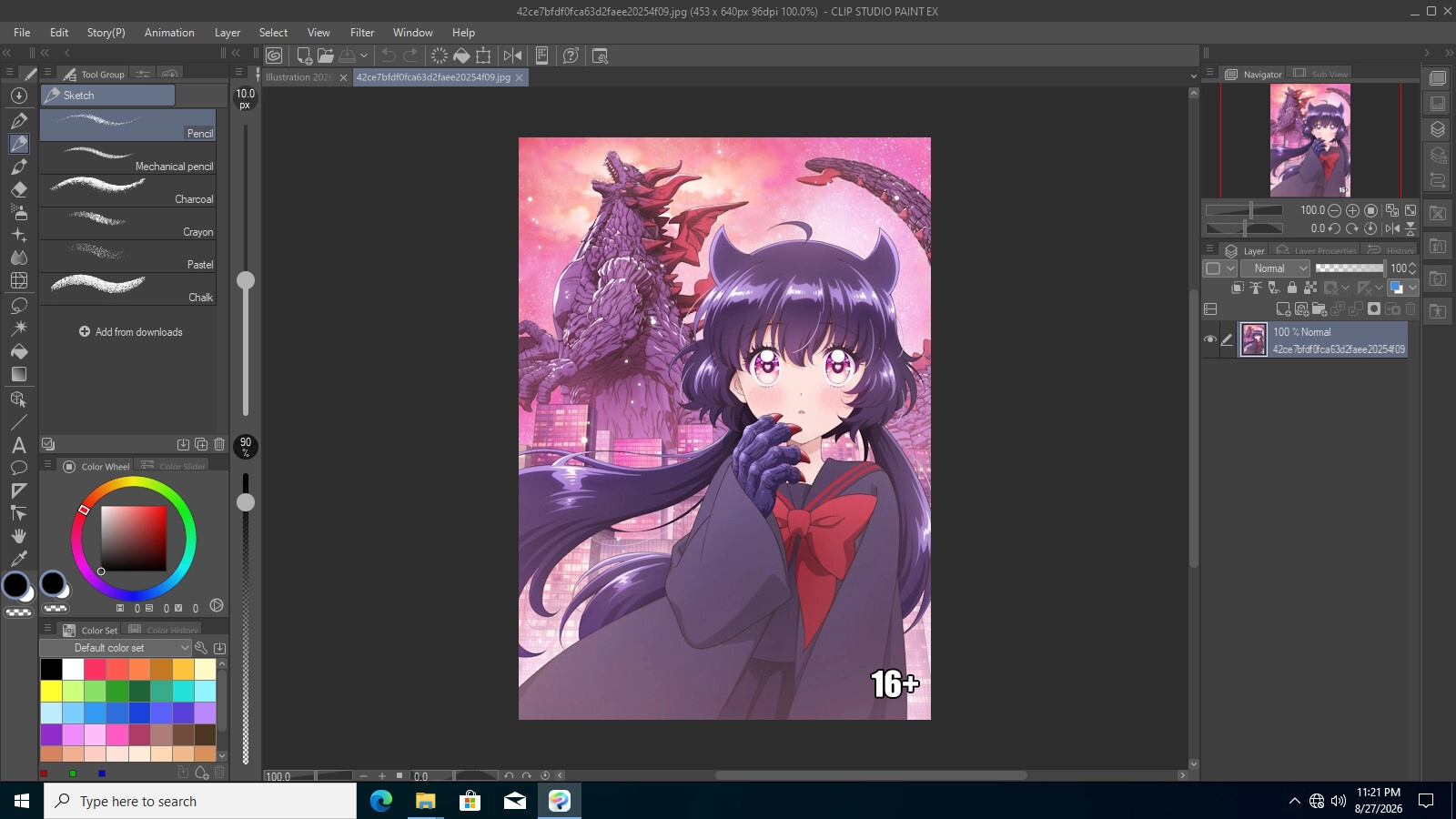This screenshot has width=1456, height=819.
Task: Select the Eyedropper tool
Action: [x=18, y=559]
